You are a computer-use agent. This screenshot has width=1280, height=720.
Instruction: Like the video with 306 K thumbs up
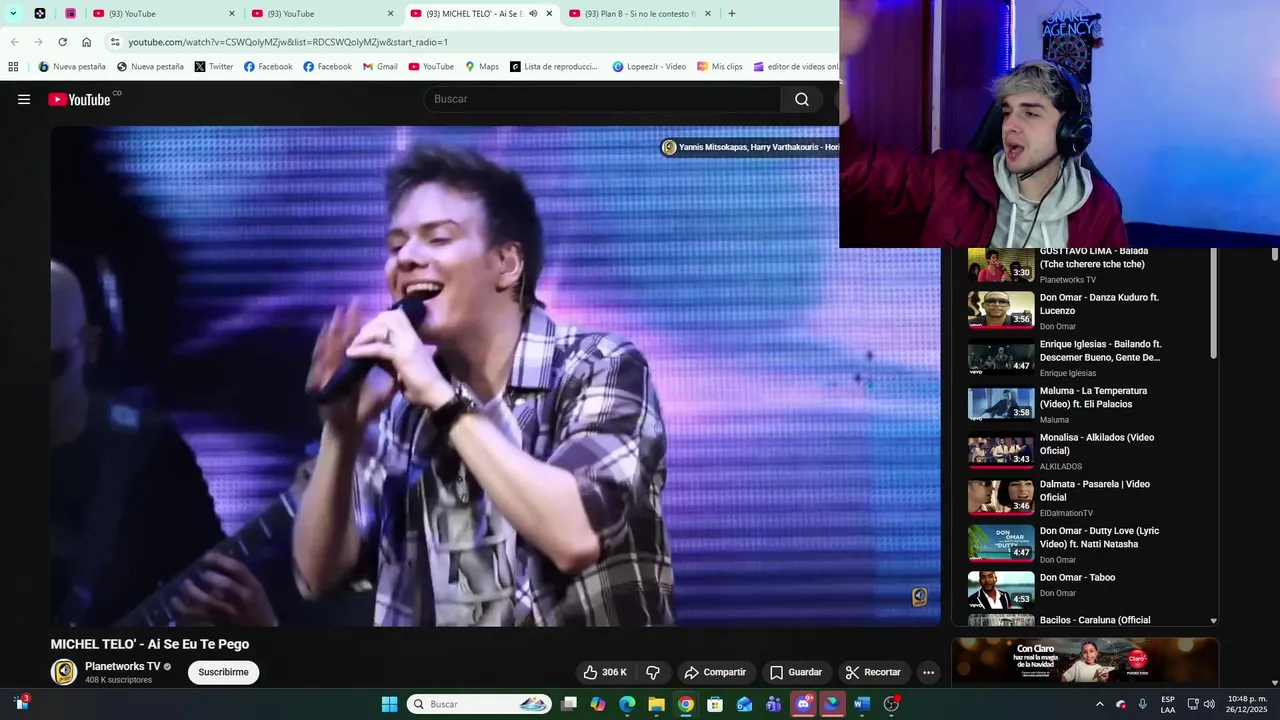click(x=605, y=672)
